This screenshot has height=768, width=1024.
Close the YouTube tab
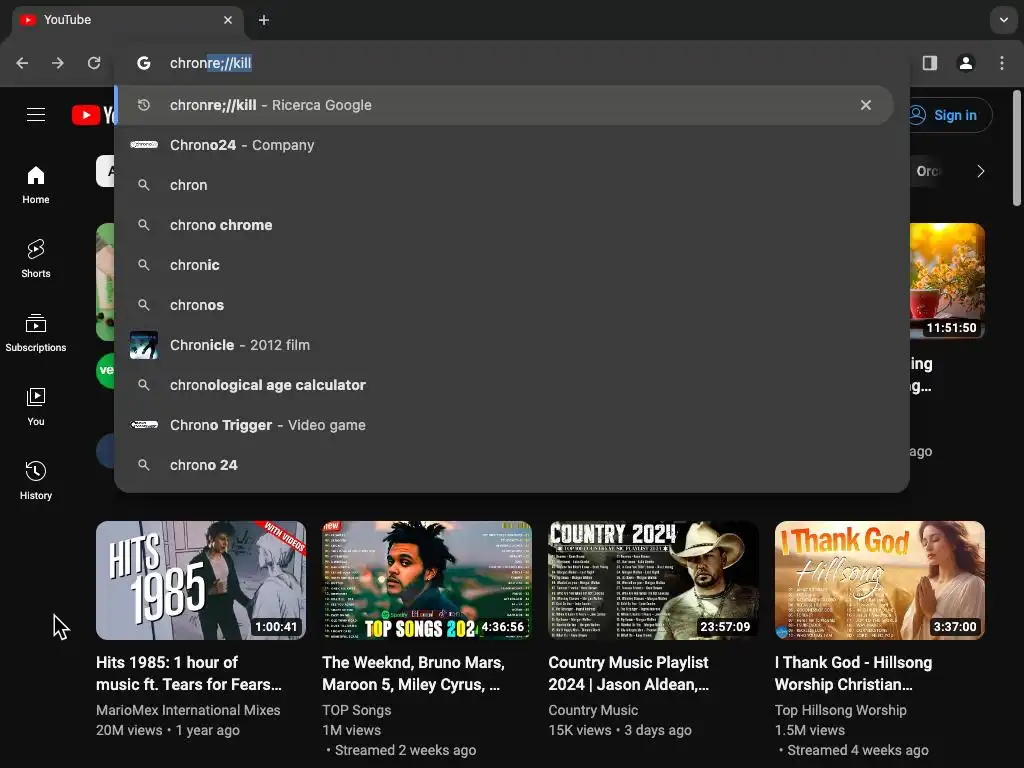pyautogui.click(x=228, y=20)
